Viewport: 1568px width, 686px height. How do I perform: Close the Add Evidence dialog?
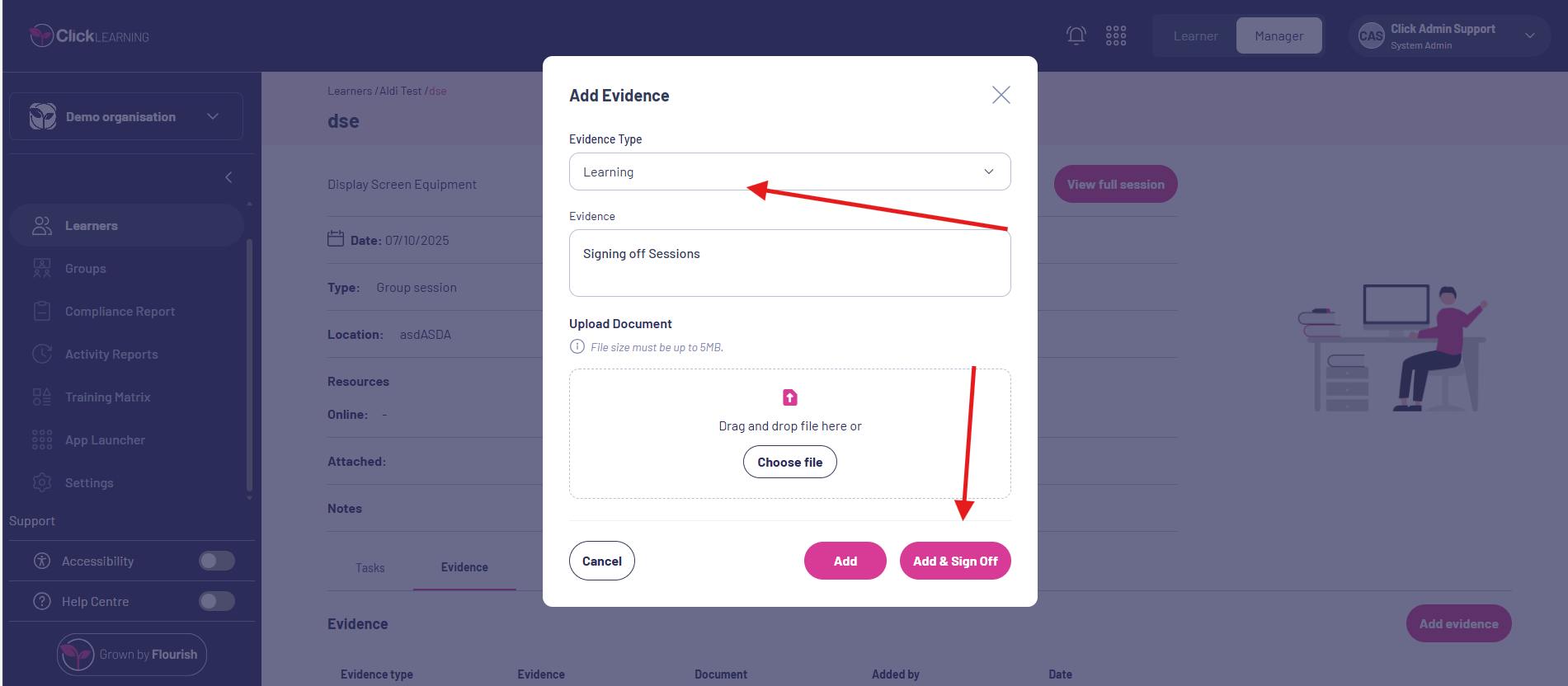pyautogui.click(x=1001, y=96)
